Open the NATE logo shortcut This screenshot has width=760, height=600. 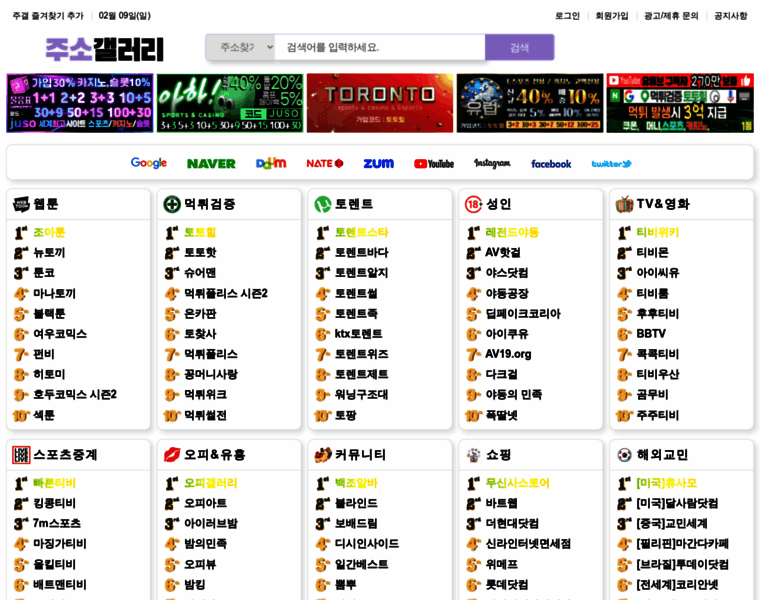tap(325, 163)
